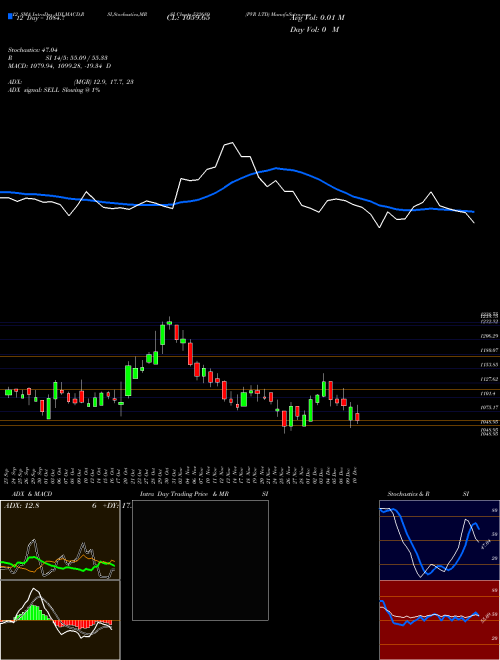This screenshot has height=660, width=500.
Task: Open the empty intraday trading price panel
Action: [x=200, y=560]
